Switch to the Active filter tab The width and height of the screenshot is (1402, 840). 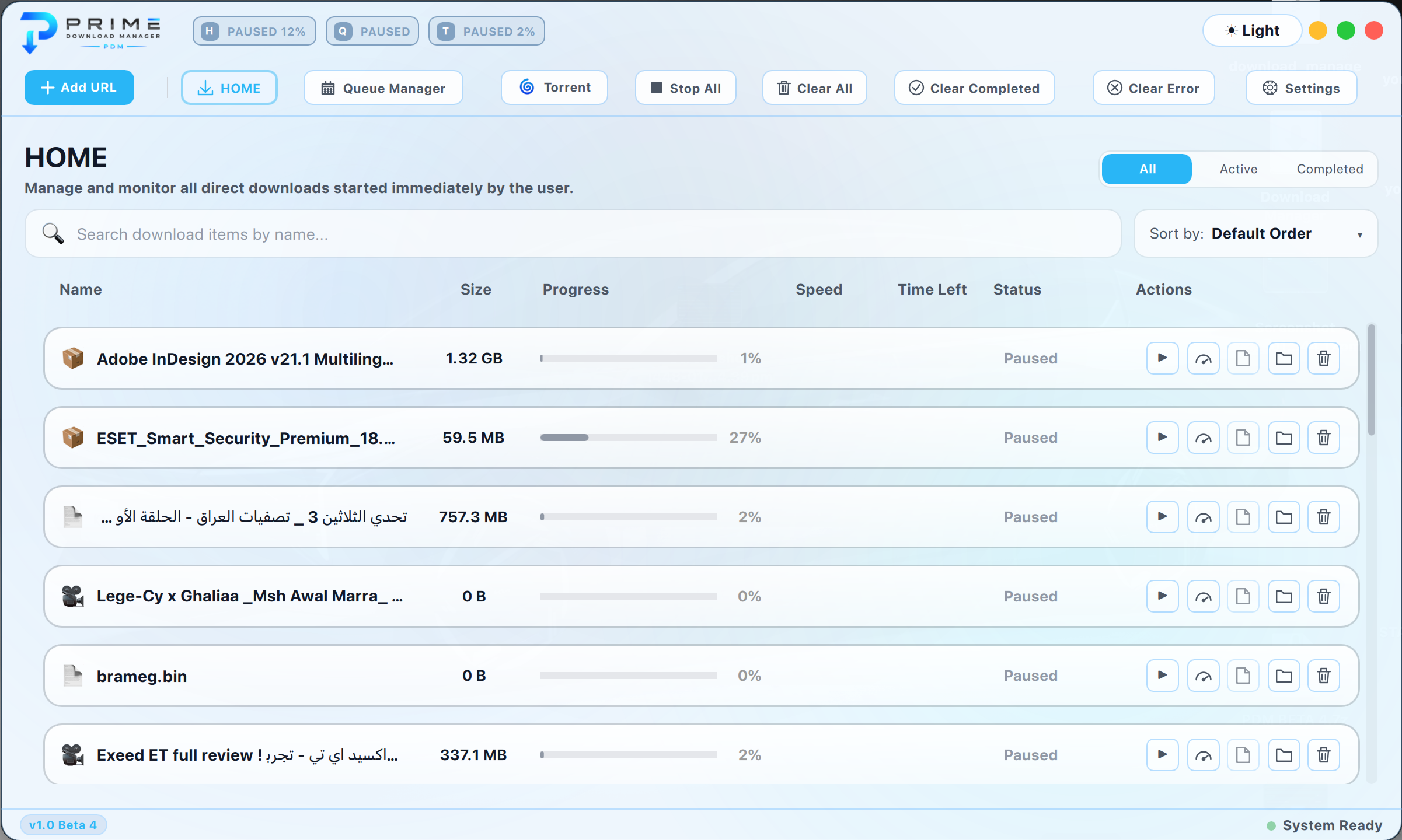coord(1239,169)
